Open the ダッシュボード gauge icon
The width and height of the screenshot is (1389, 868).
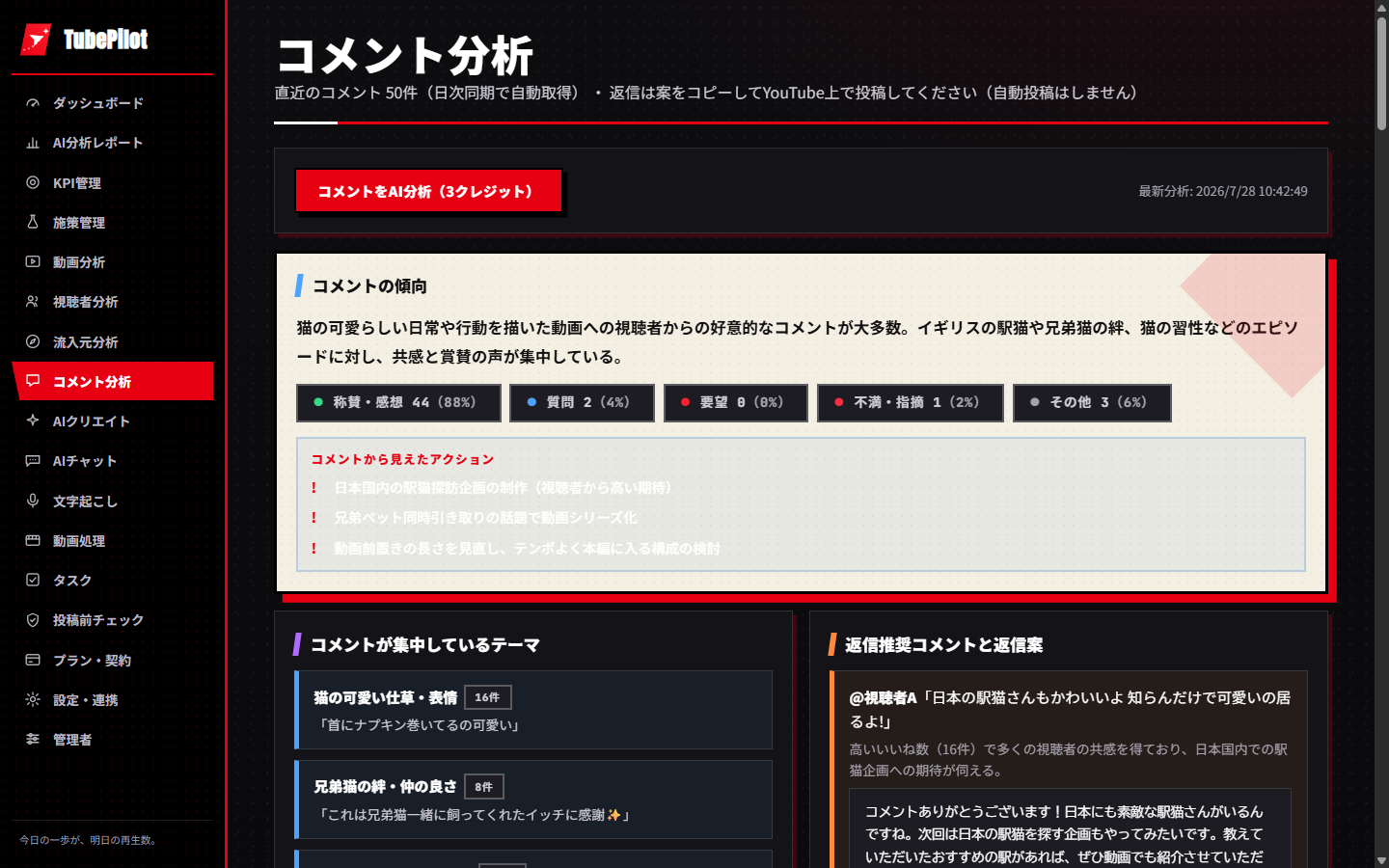(33, 103)
